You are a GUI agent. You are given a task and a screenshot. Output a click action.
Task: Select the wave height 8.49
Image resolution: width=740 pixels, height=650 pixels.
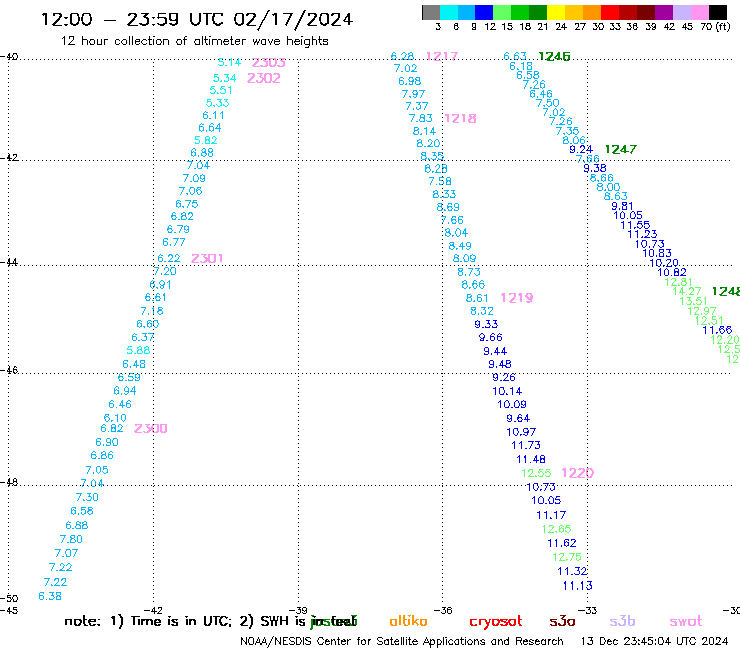click(460, 245)
